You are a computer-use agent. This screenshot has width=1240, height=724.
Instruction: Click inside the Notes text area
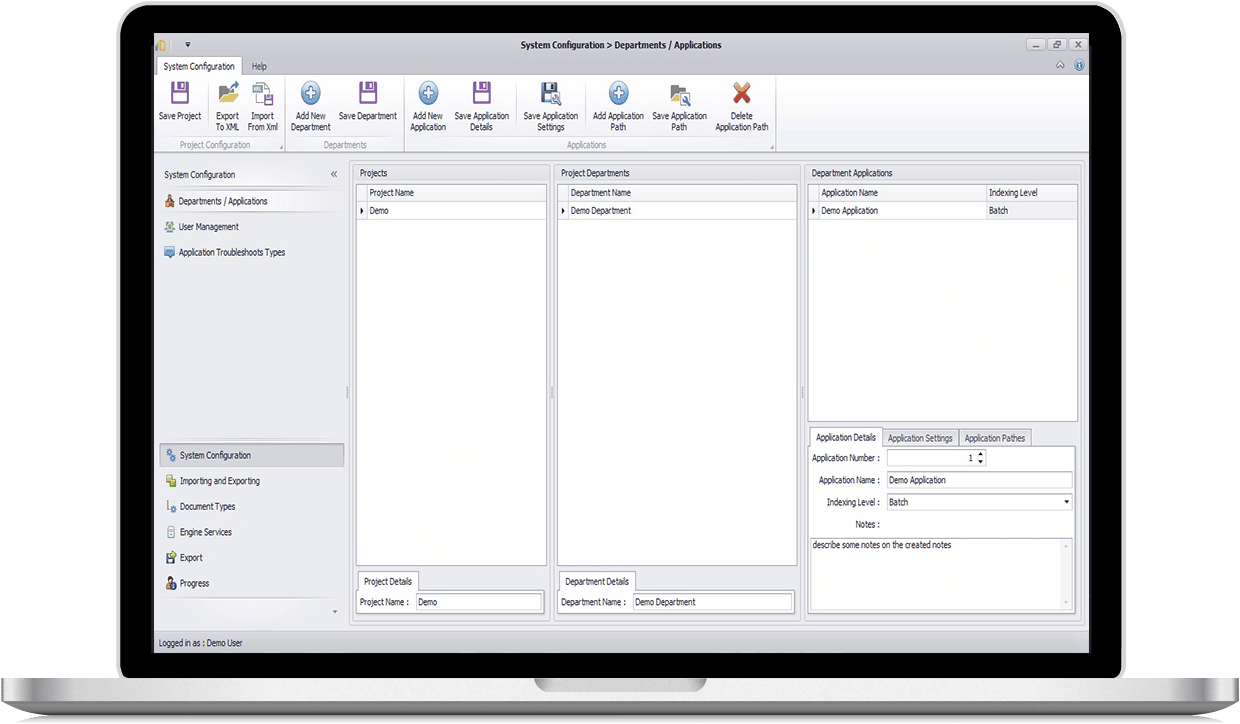tap(935, 573)
